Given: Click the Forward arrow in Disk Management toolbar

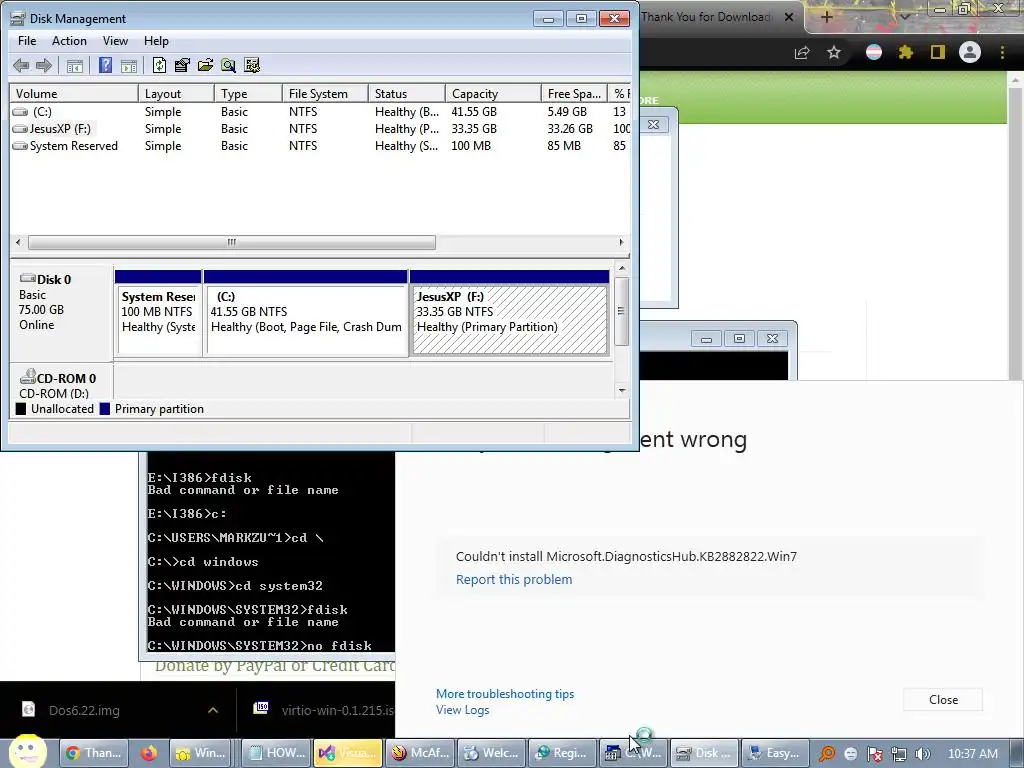Looking at the screenshot, I should 44,65.
